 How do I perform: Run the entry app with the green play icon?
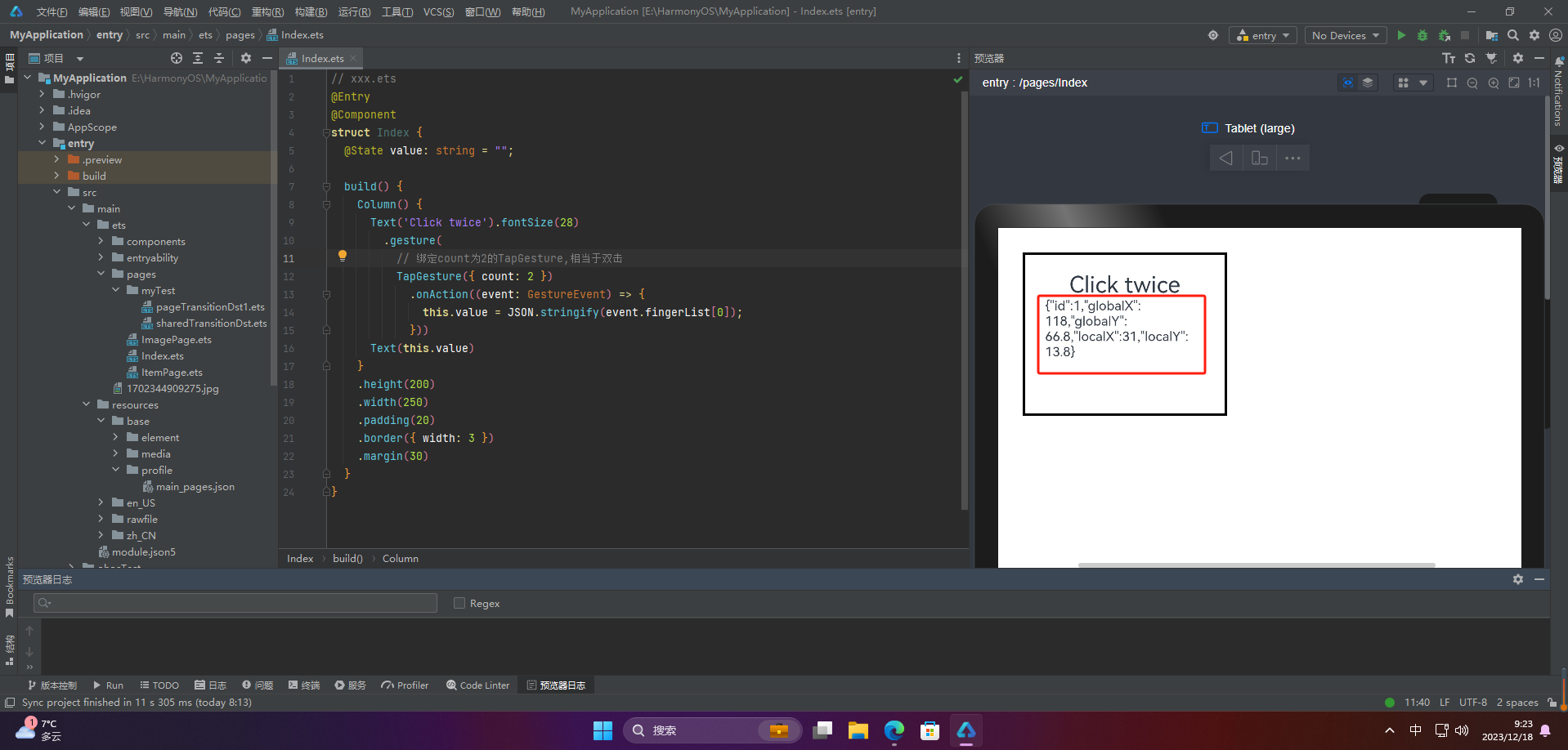click(x=1401, y=35)
